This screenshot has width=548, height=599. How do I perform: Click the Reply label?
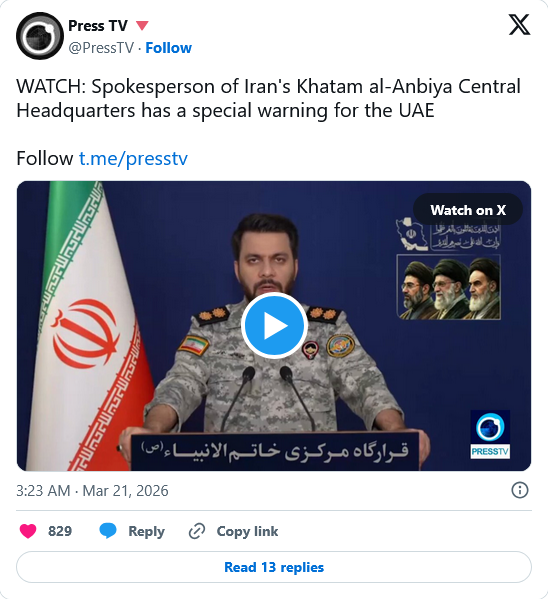coord(146,531)
